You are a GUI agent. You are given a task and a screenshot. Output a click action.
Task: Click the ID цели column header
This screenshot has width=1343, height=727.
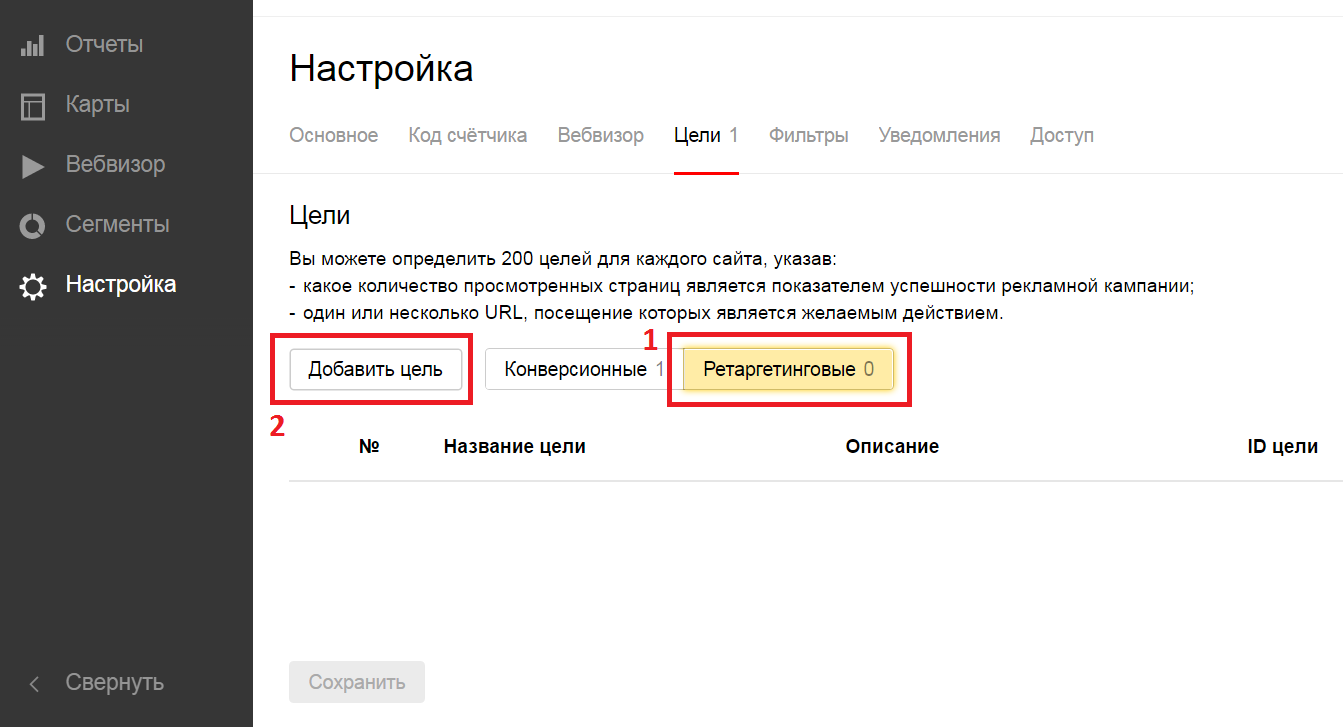point(1282,447)
